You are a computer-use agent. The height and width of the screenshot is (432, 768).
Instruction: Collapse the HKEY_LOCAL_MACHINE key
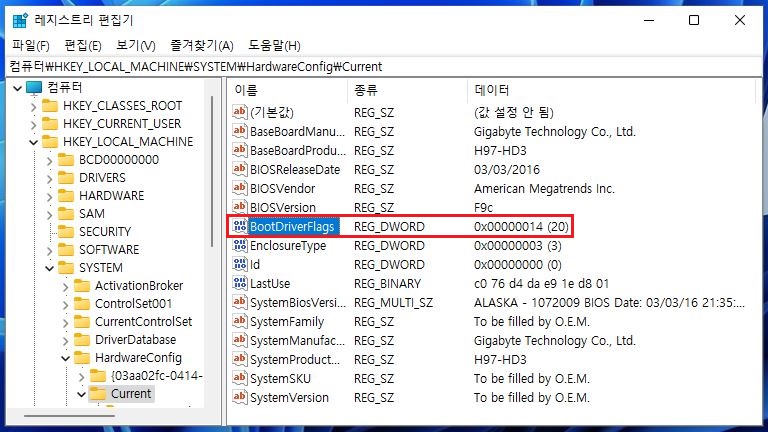pos(33,143)
